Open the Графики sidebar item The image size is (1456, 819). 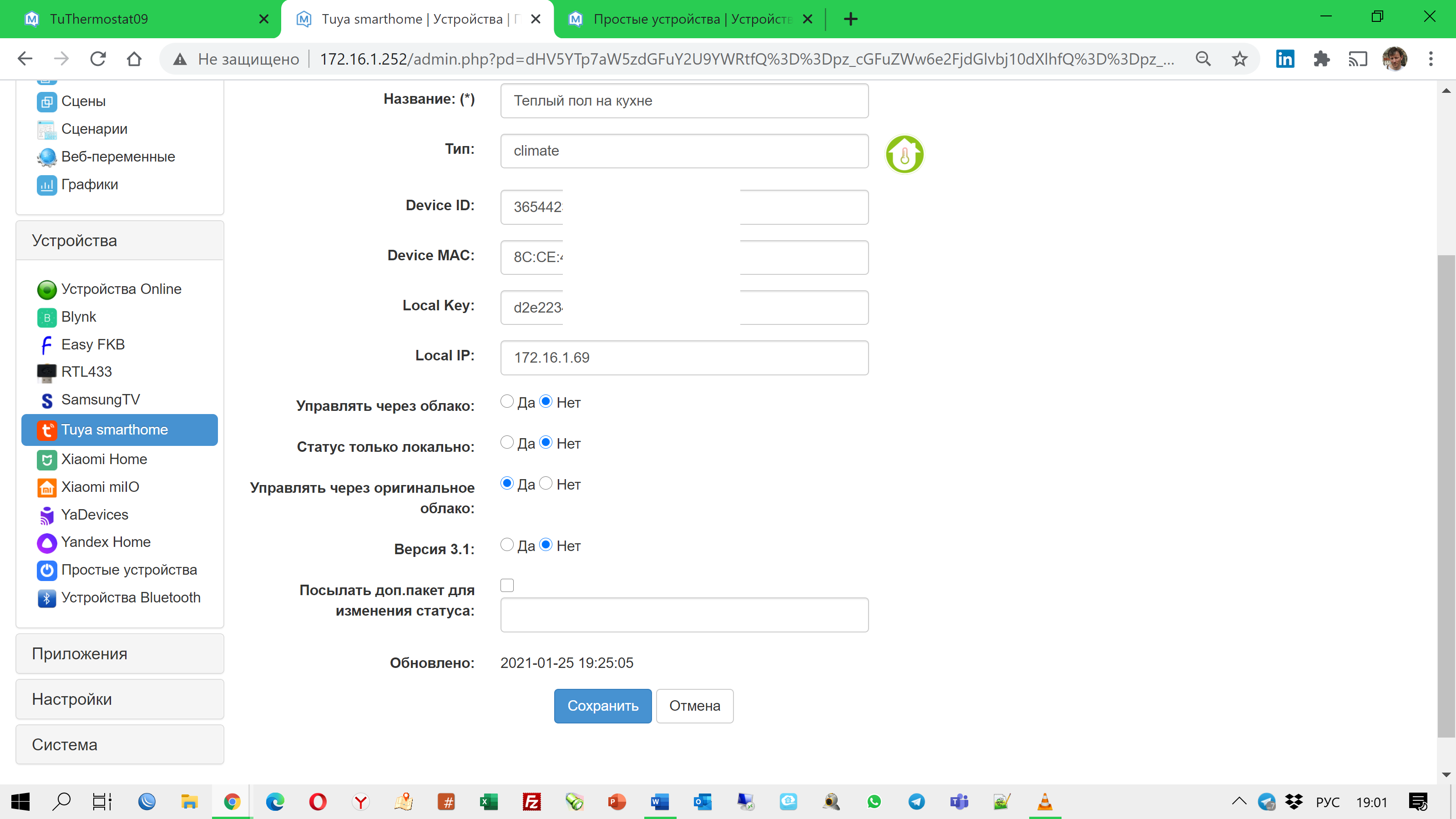[89, 184]
